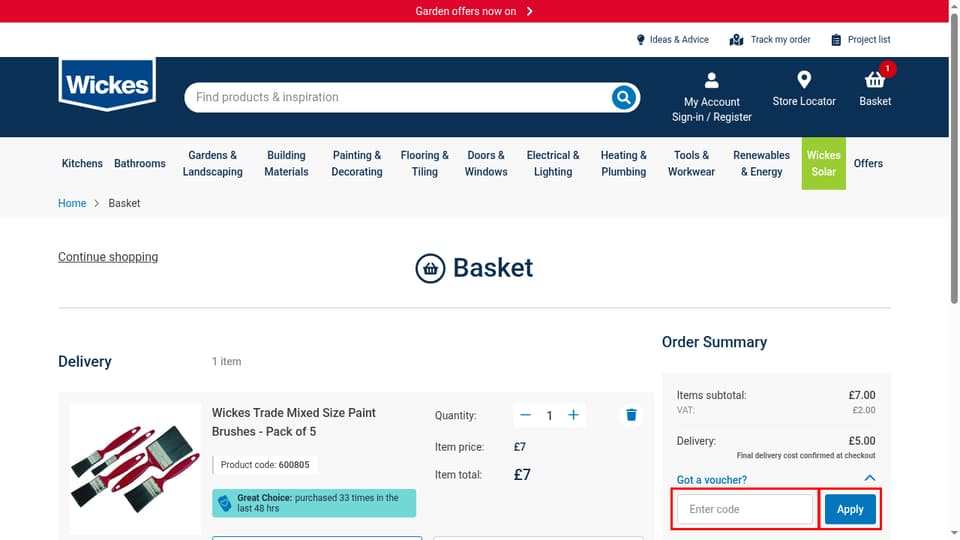Click Garden offers now on banner
Screen dimensions: 960x540
[x=465, y=11]
